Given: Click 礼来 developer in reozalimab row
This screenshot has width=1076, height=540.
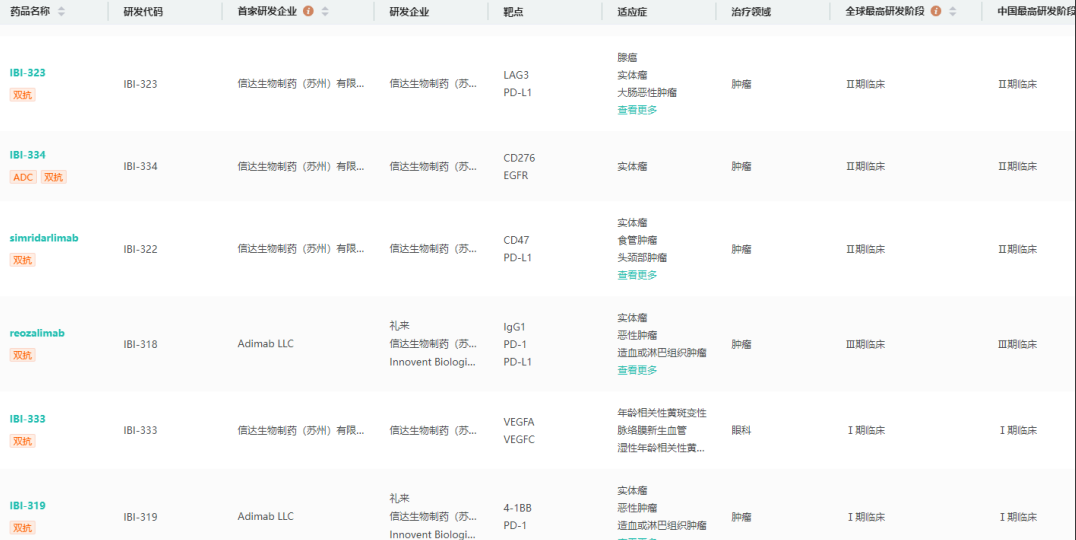Looking at the screenshot, I should click(x=399, y=326).
